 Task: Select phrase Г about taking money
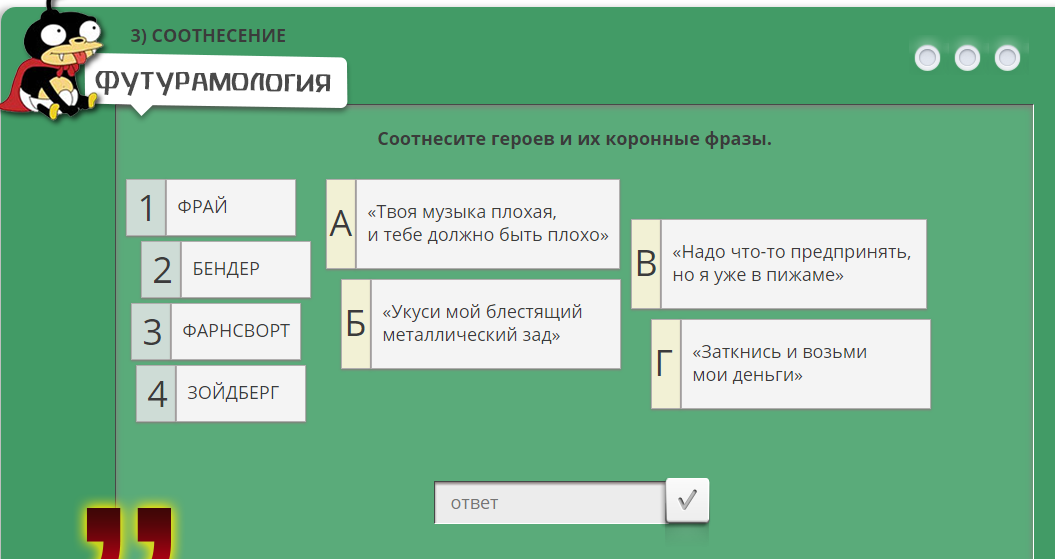pyautogui.click(x=791, y=364)
